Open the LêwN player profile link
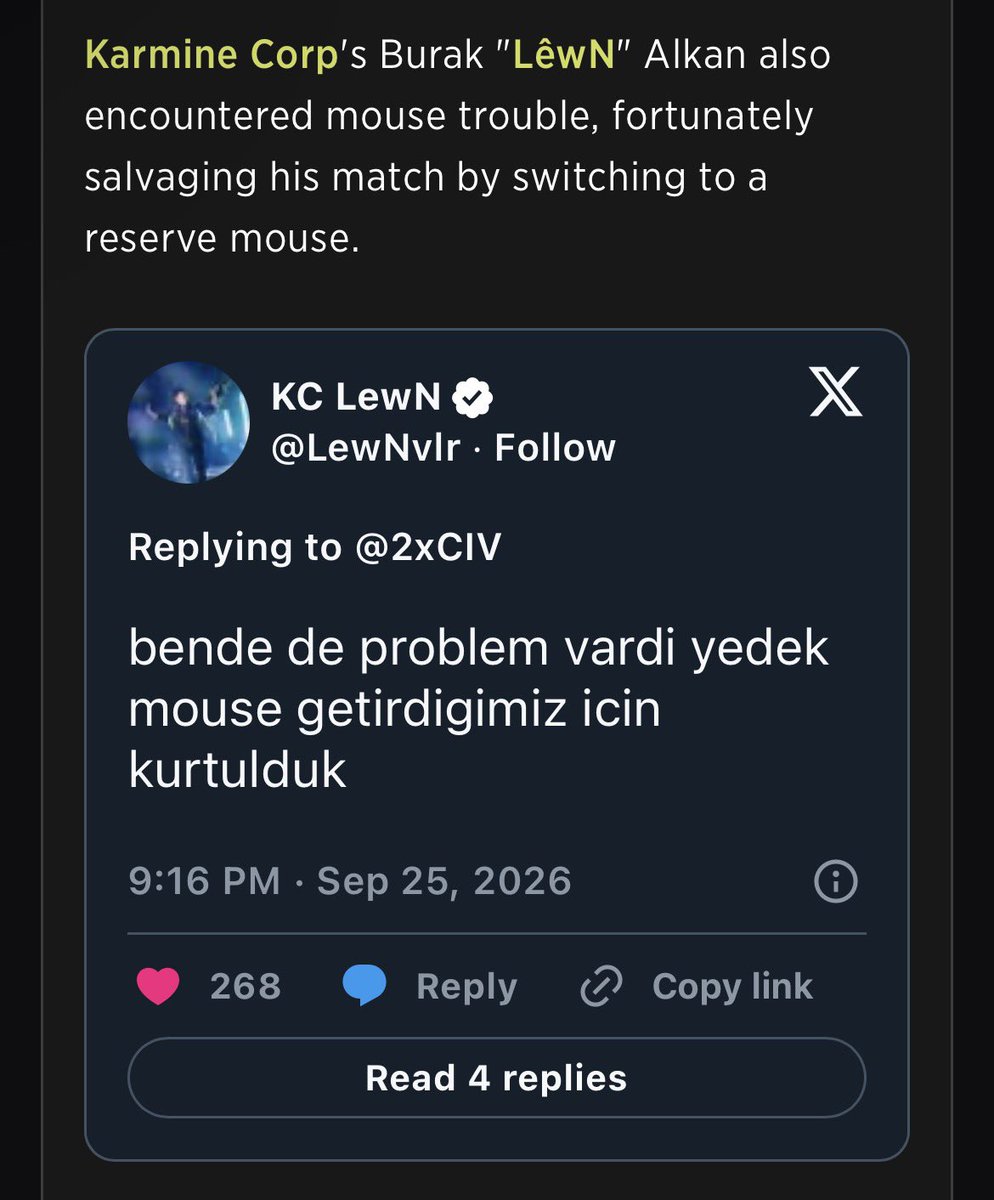994x1200 pixels. tap(563, 54)
